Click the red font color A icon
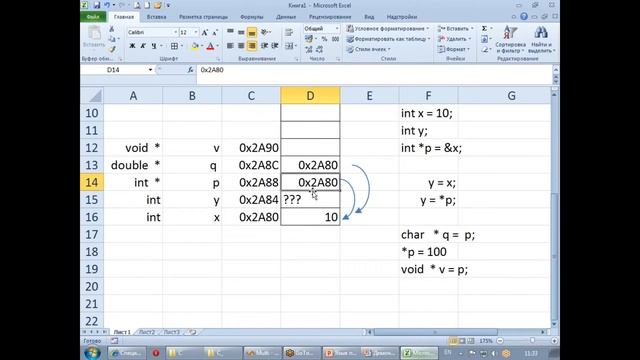640x360 pixels. [x=210, y=46]
